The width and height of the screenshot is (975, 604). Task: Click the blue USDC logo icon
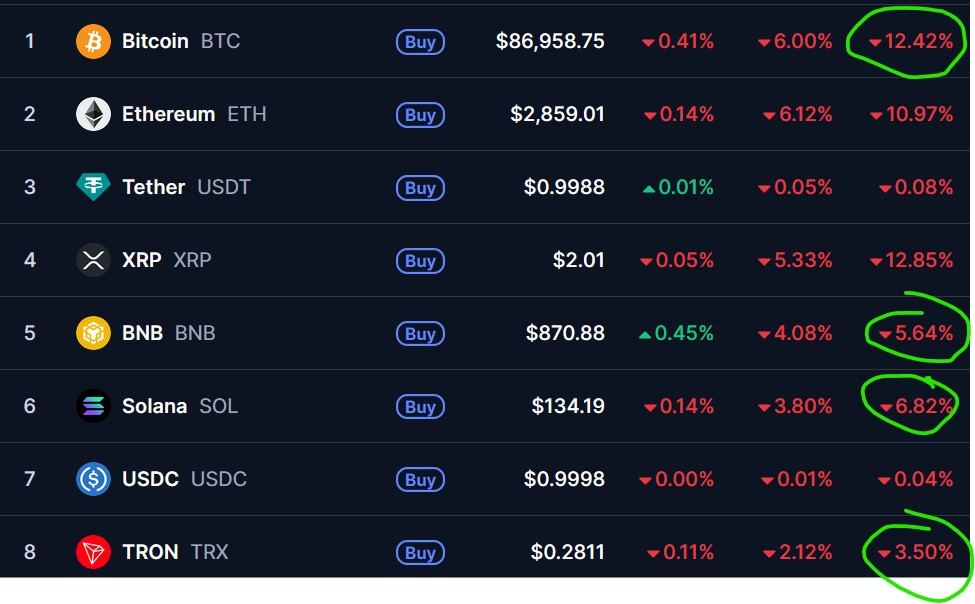tap(94, 479)
